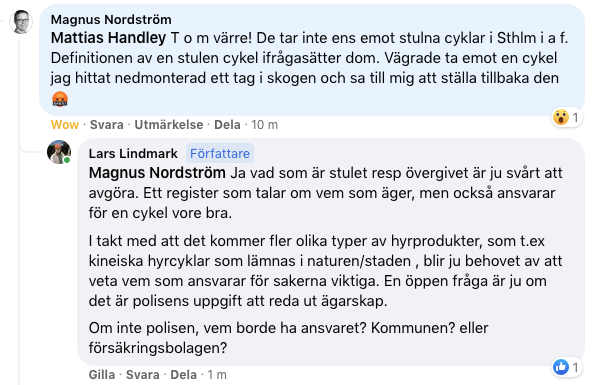Open the tagged Magnus Nordström mention in reply
Image resolution: width=595 pixels, height=385 pixels.
pyautogui.click(x=157, y=173)
